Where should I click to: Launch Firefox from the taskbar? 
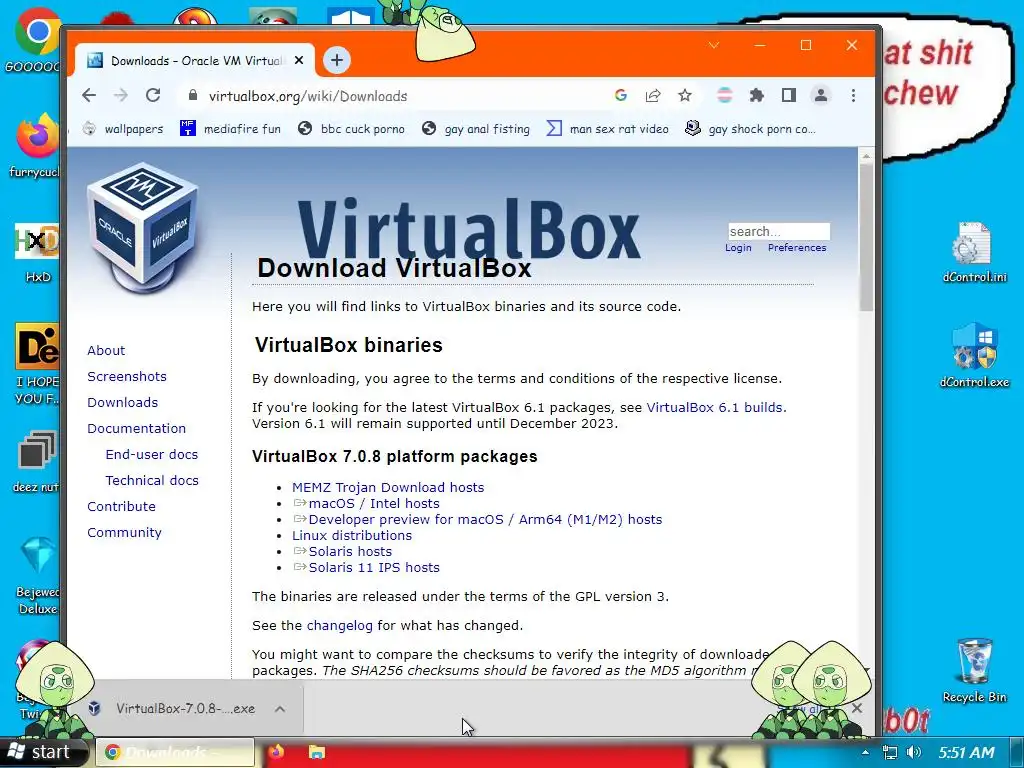[x=276, y=752]
